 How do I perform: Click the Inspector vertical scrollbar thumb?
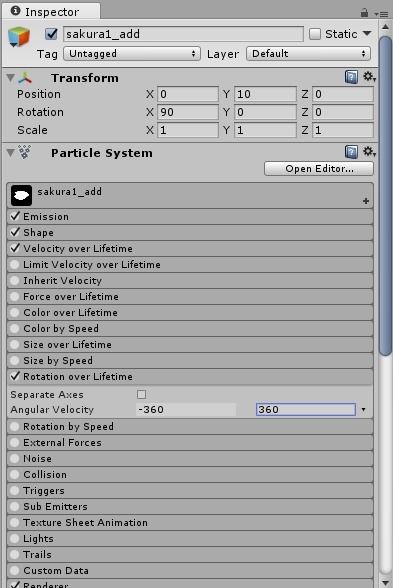(386, 195)
